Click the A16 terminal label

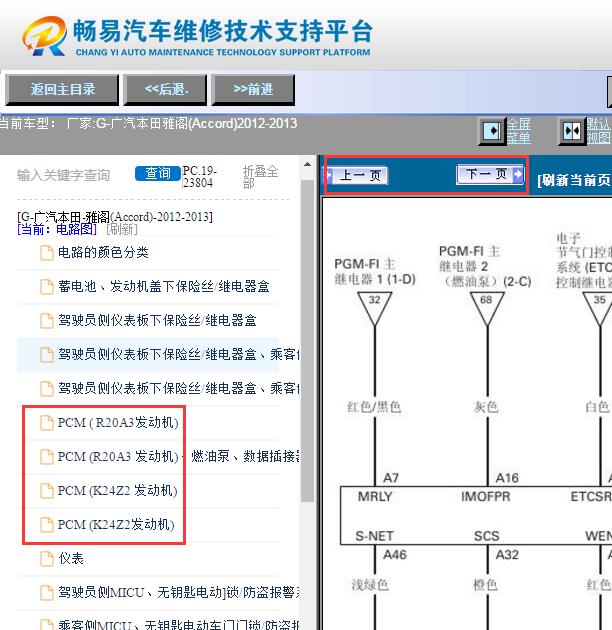pyautogui.click(x=507, y=478)
